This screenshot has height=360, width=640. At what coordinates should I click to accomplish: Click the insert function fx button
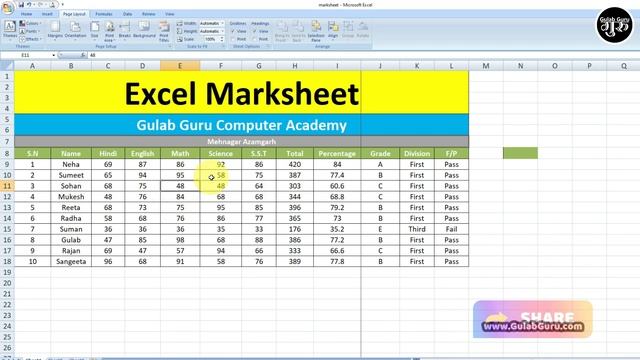[82, 55]
